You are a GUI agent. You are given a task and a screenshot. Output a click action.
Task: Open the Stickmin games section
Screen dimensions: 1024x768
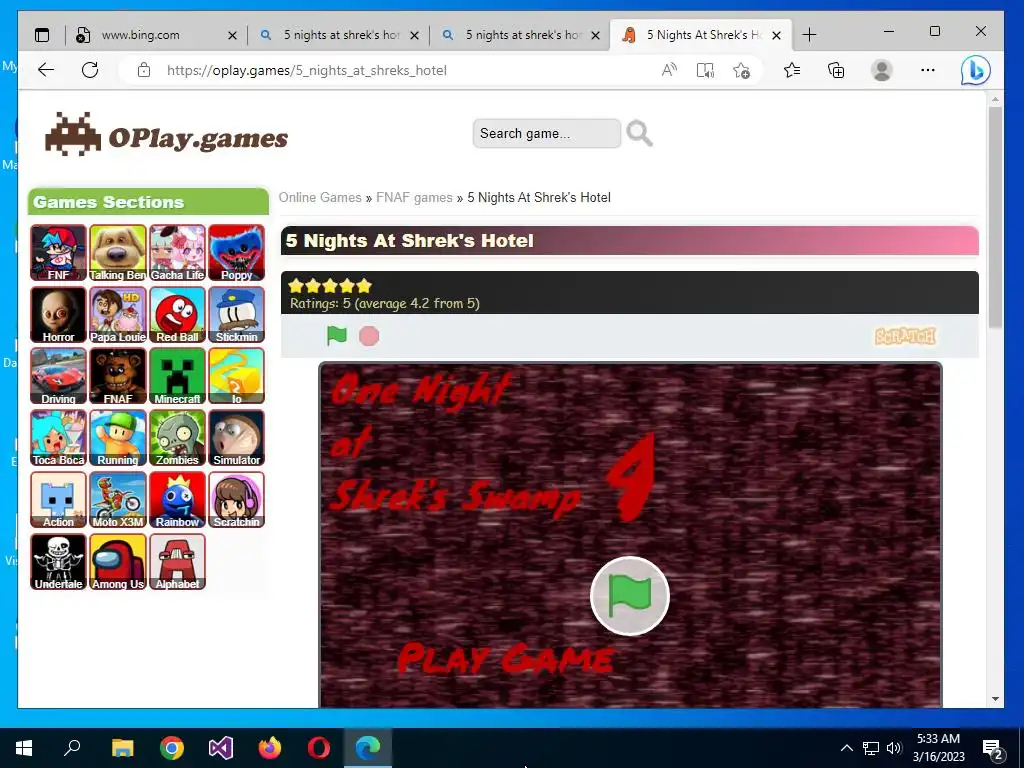[236, 315]
